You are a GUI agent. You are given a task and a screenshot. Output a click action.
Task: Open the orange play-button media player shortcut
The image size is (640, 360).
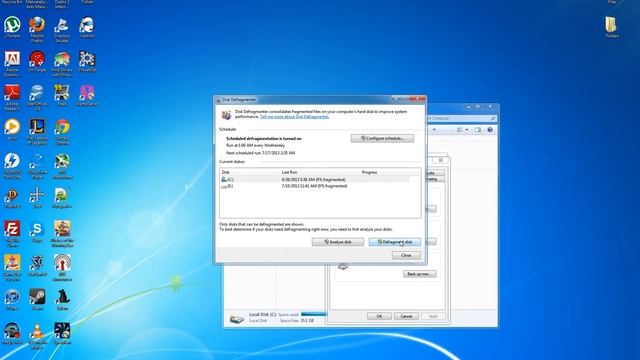tap(12, 129)
